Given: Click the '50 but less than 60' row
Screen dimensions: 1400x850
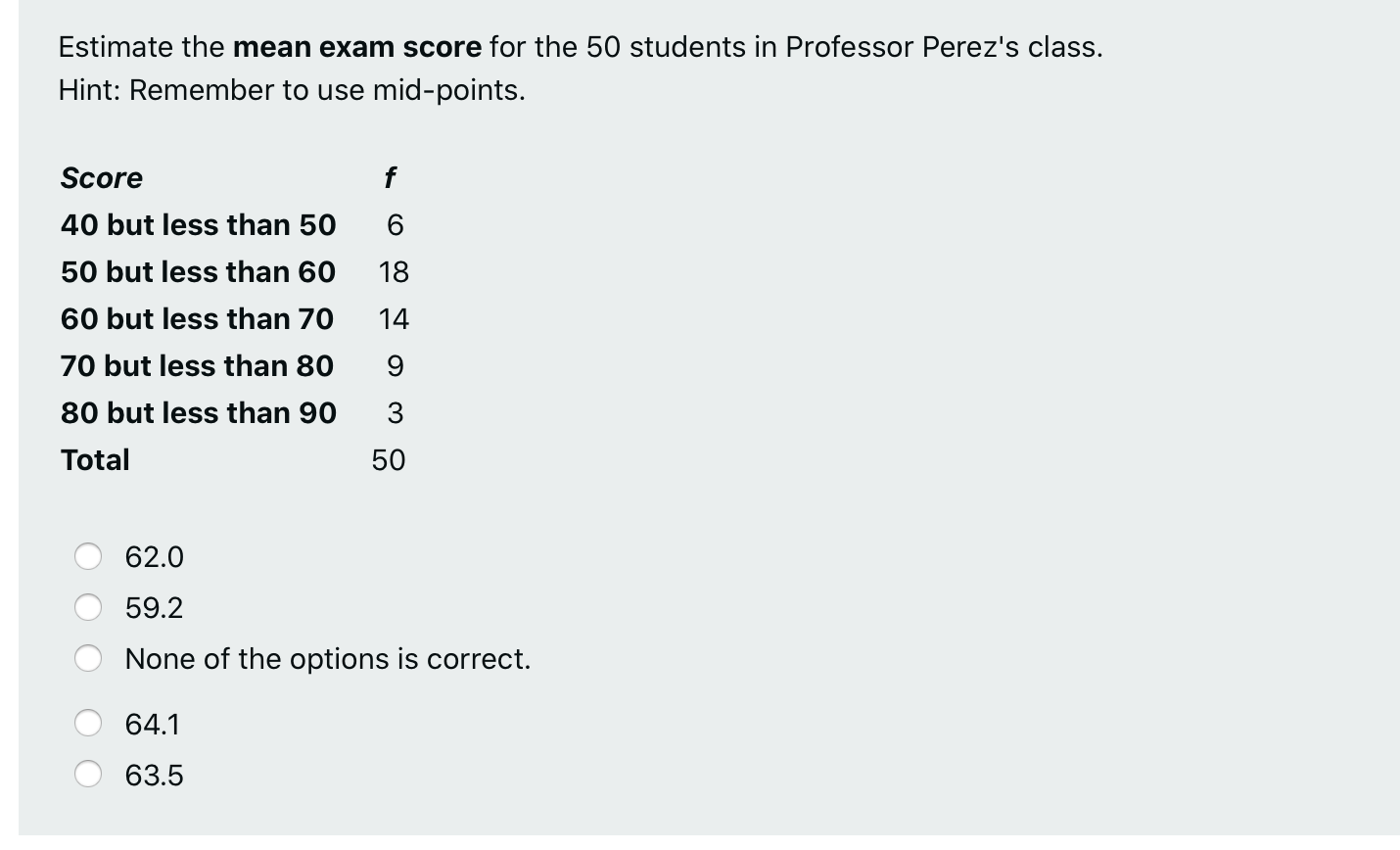Looking at the screenshot, I should (x=198, y=272).
